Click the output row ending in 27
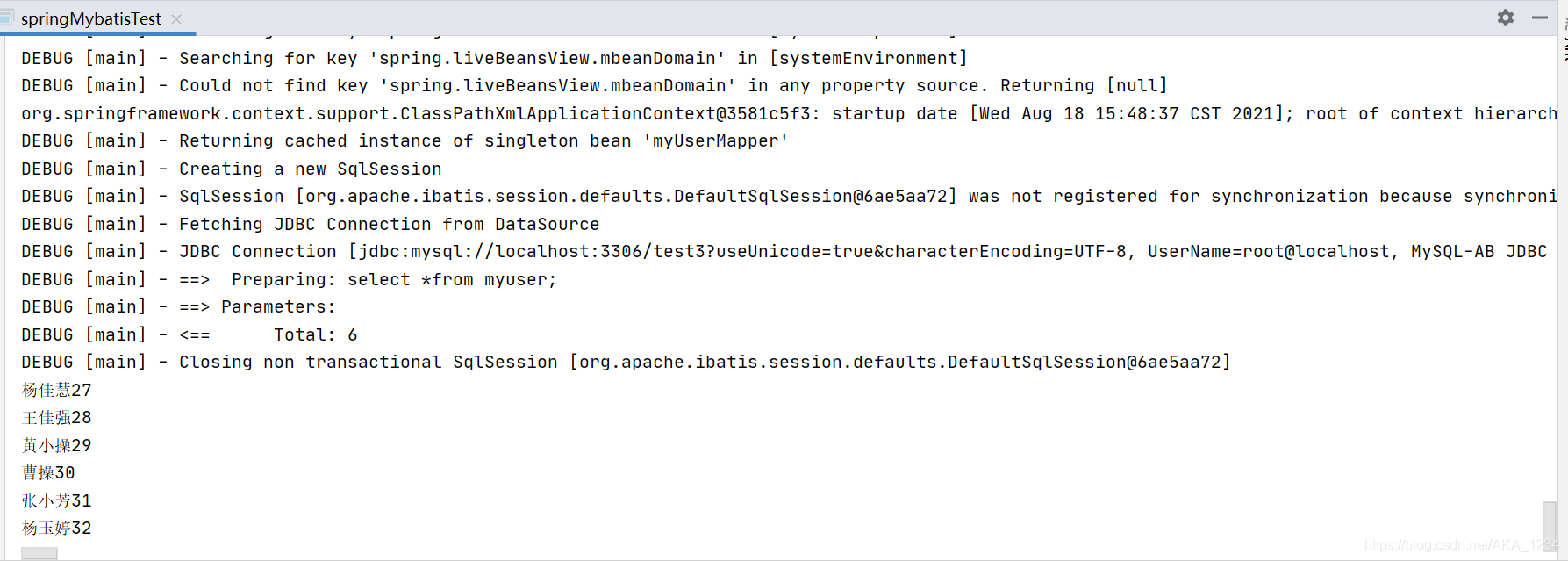Viewport: 1568px width, 561px height. 56,390
